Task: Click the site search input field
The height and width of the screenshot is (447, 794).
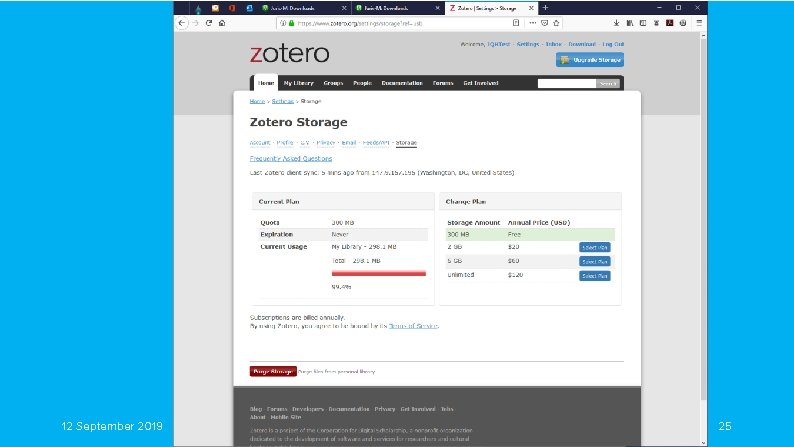Action: pyautogui.click(x=566, y=83)
